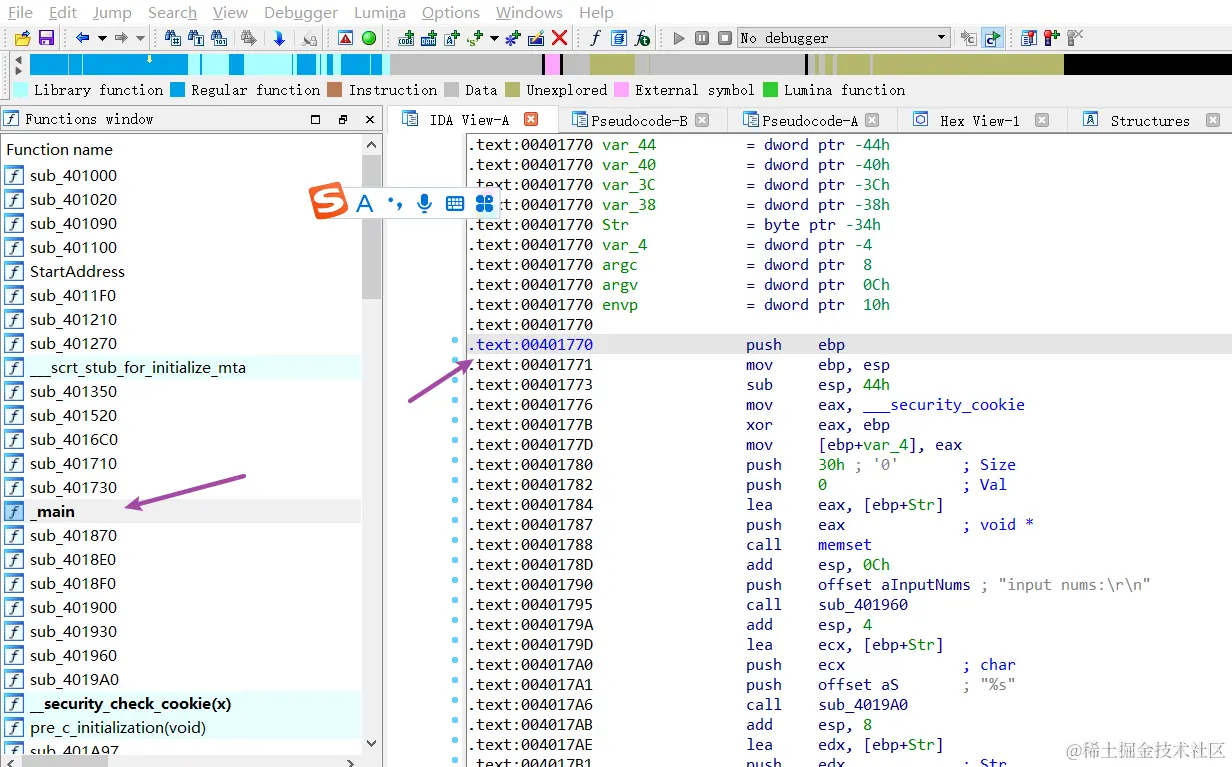Click the black region of navigation band
1232x767 pixels.
point(1147,65)
